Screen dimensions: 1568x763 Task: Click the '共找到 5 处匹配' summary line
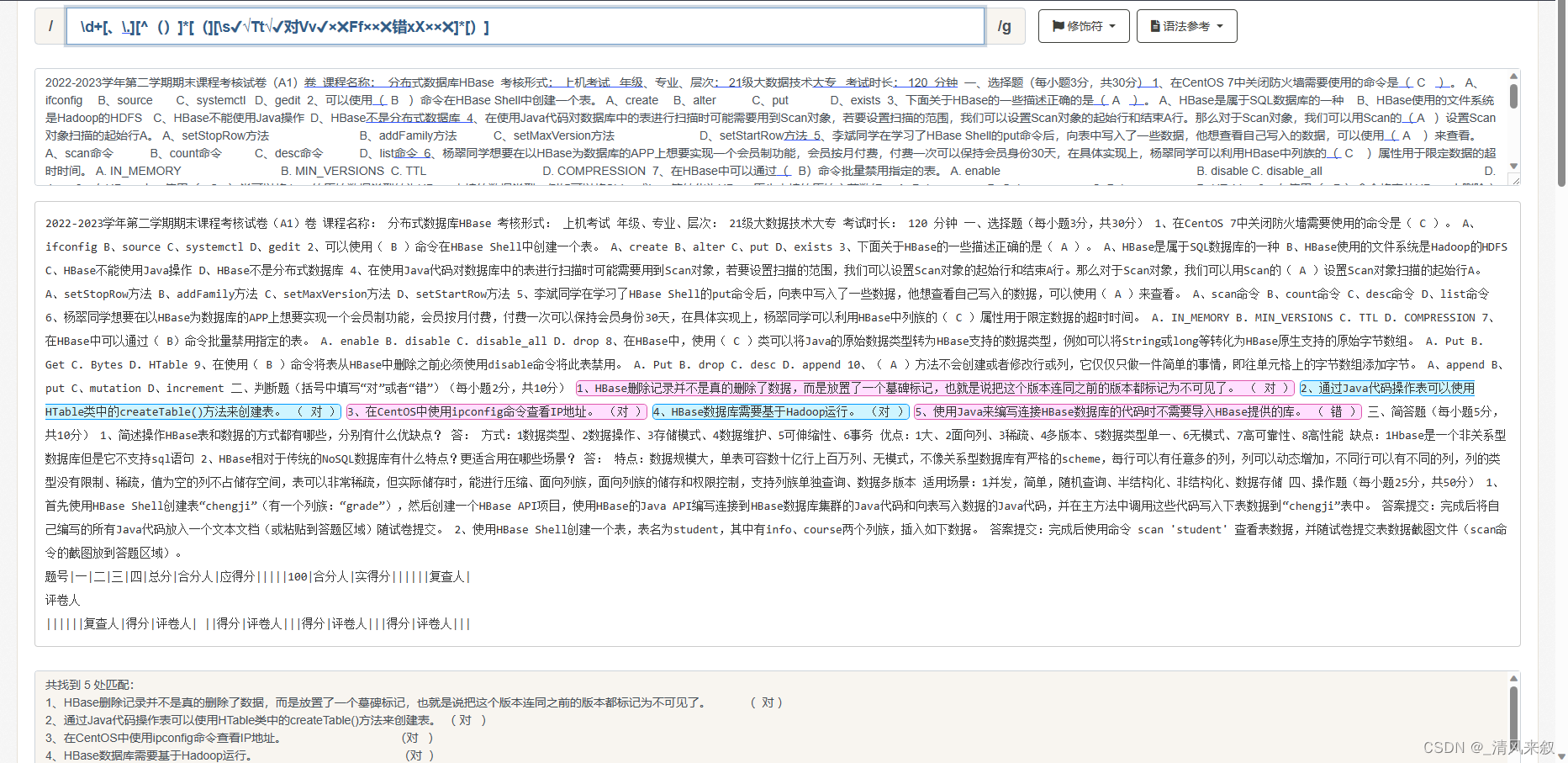89,685
